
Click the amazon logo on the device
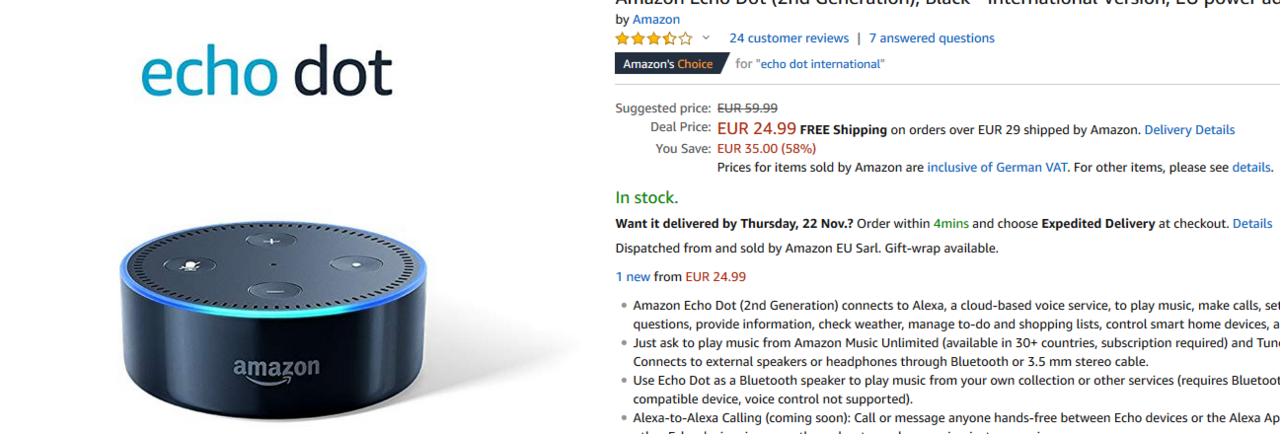277,370
